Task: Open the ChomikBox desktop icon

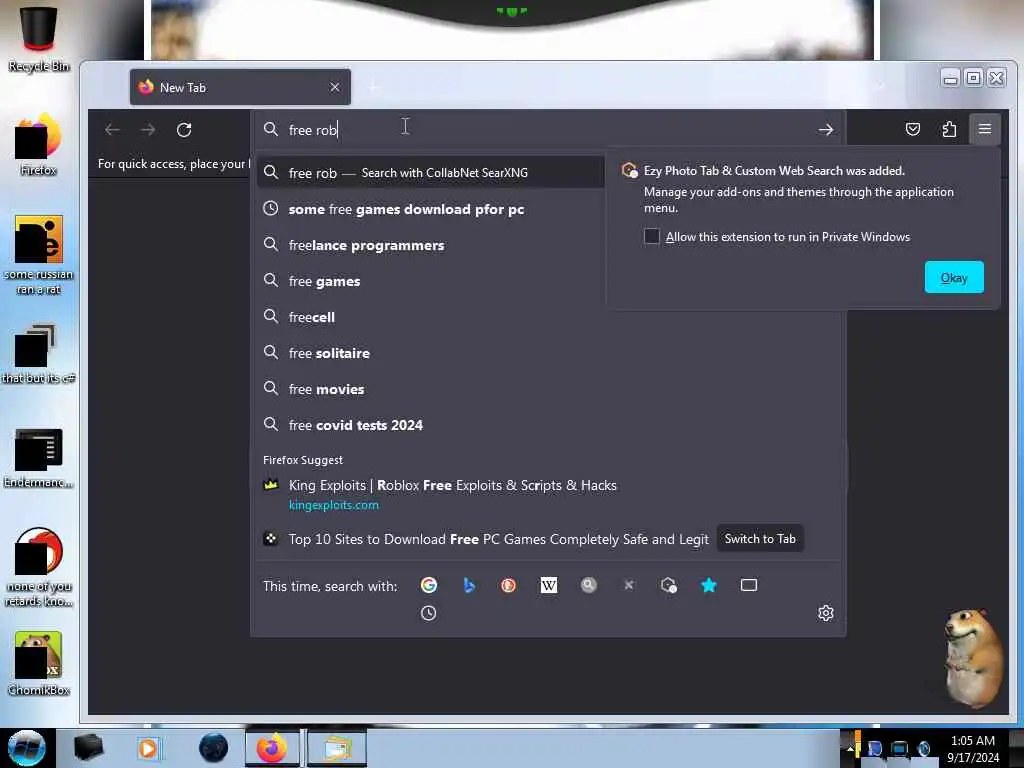Action: [x=39, y=663]
